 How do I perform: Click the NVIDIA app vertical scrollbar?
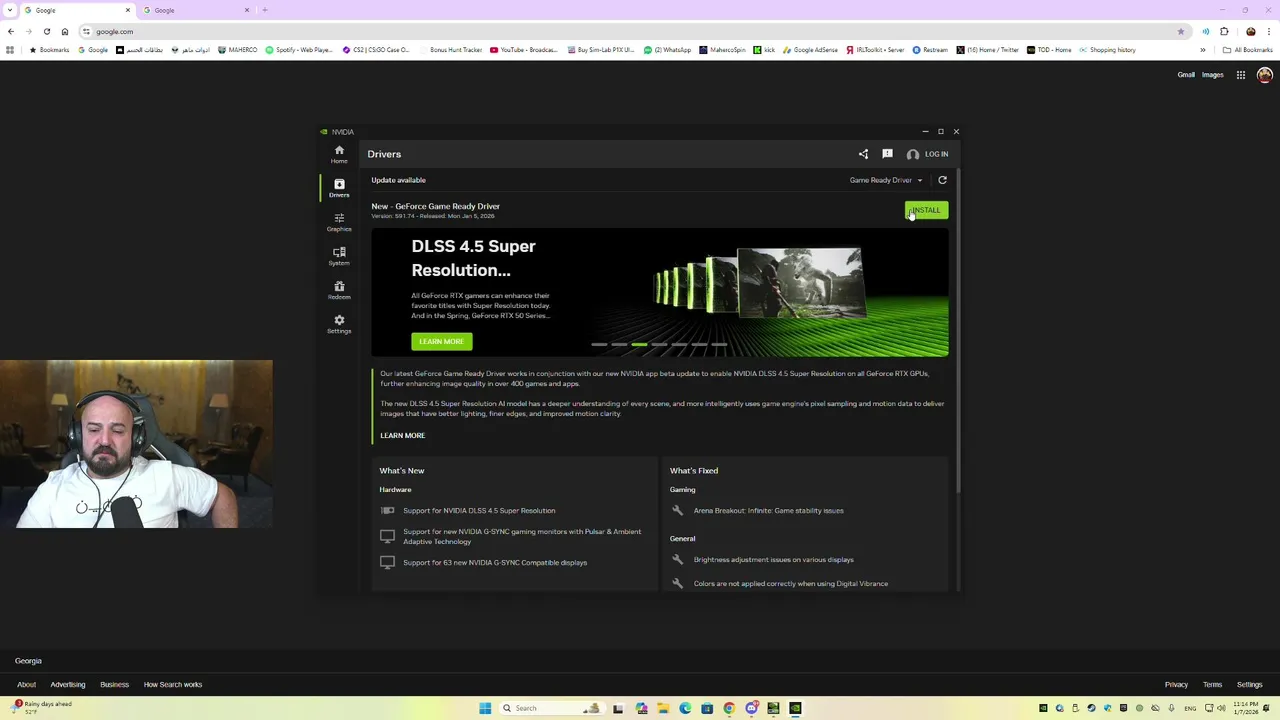[958, 330]
